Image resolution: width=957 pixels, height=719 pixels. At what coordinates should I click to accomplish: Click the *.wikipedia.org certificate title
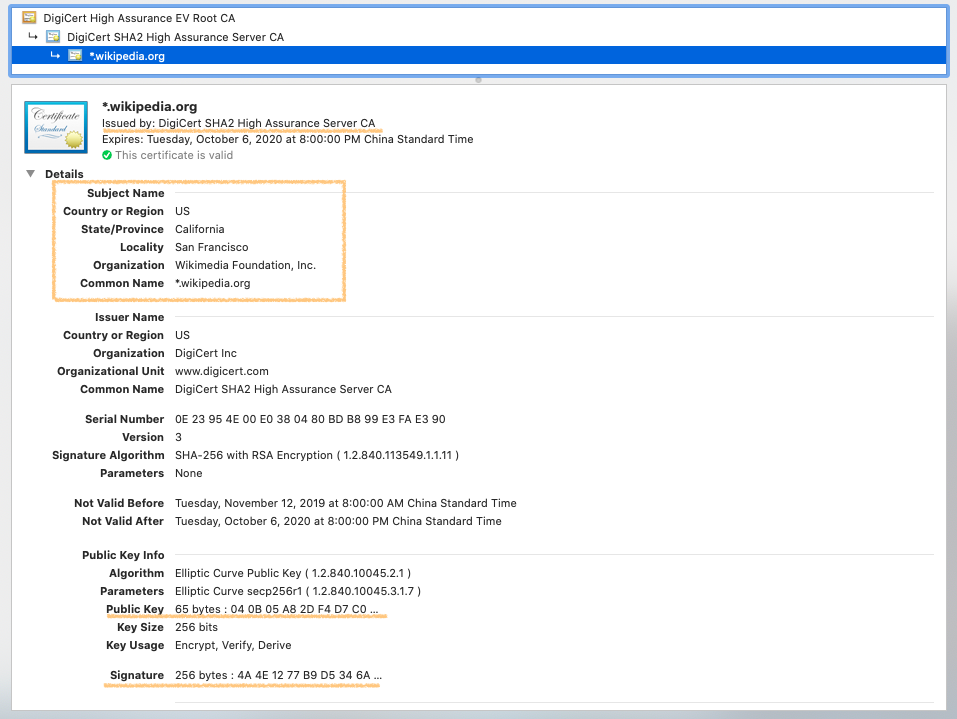point(150,107)
